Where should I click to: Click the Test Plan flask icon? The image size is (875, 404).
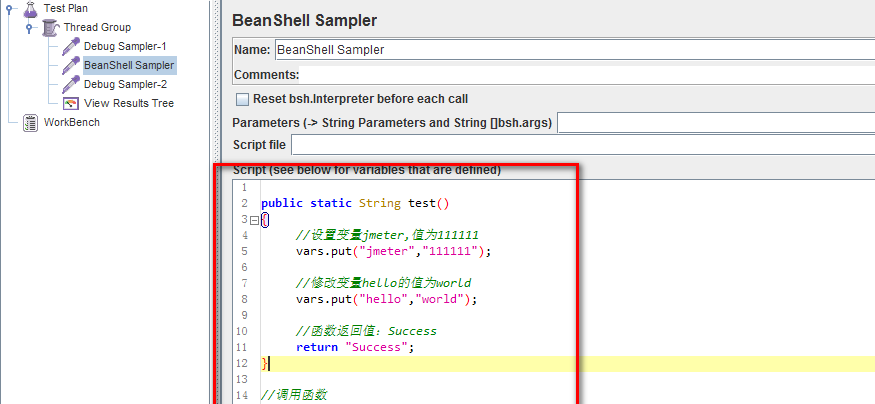click(x=29, y=8)
